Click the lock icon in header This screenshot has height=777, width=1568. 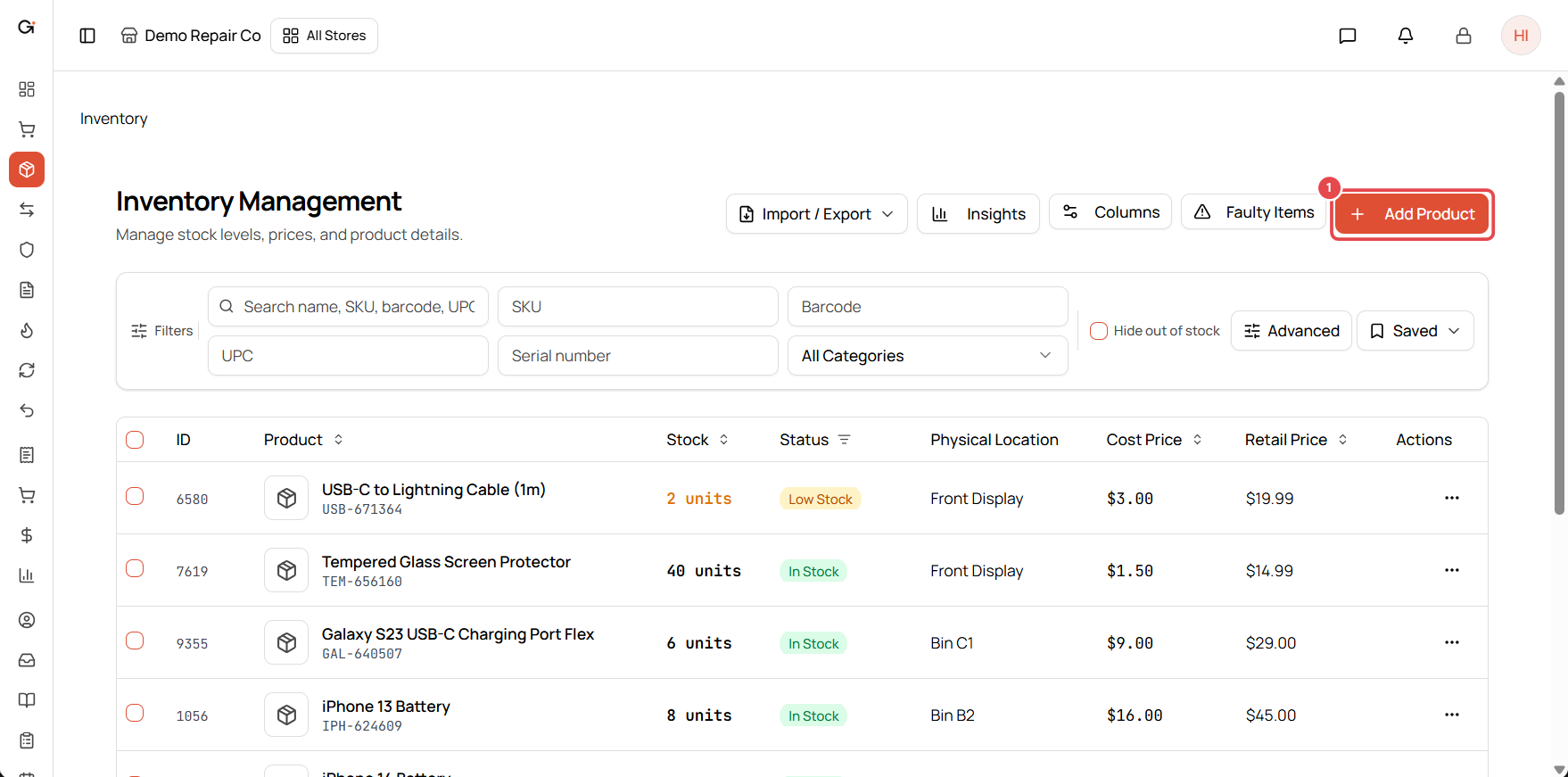(x=1464, y=36)
